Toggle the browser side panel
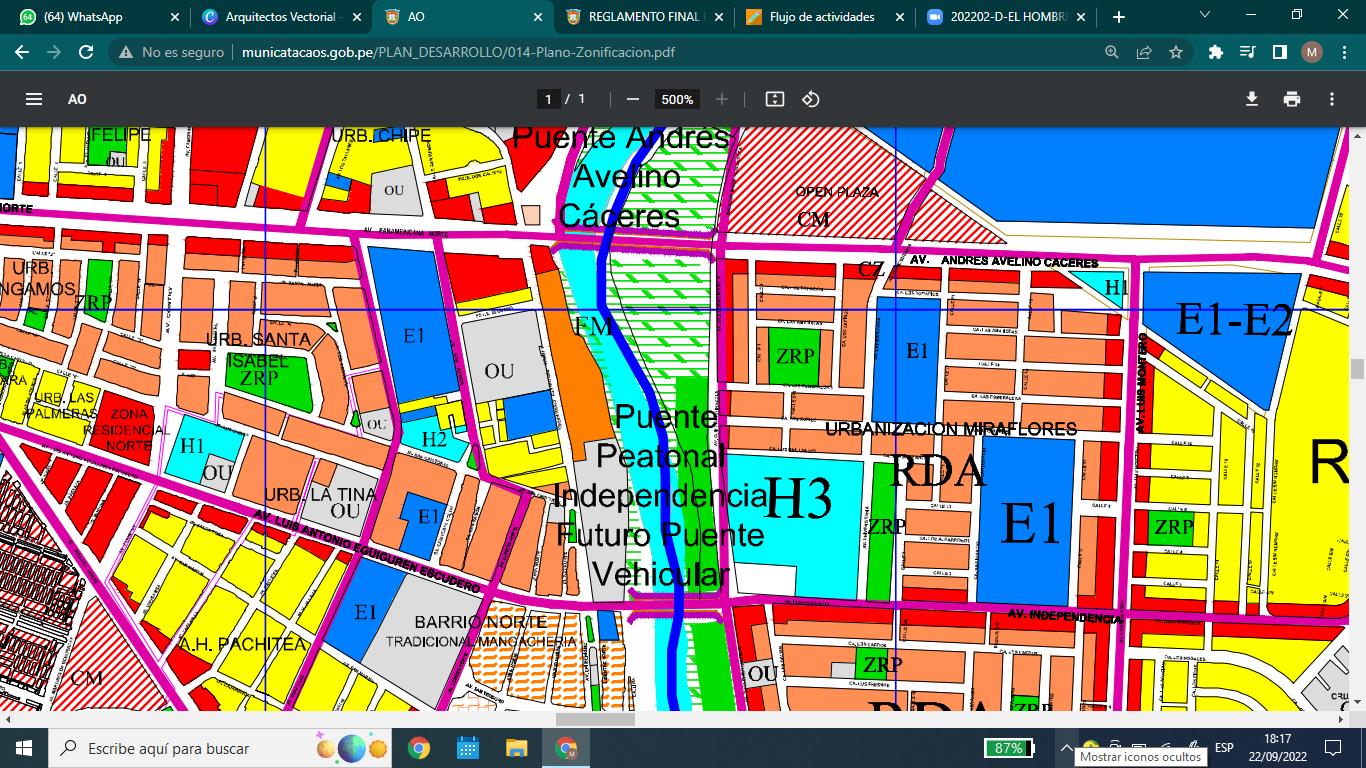The height and width of the screenshot is (768, 1366). coord(1279,52)
